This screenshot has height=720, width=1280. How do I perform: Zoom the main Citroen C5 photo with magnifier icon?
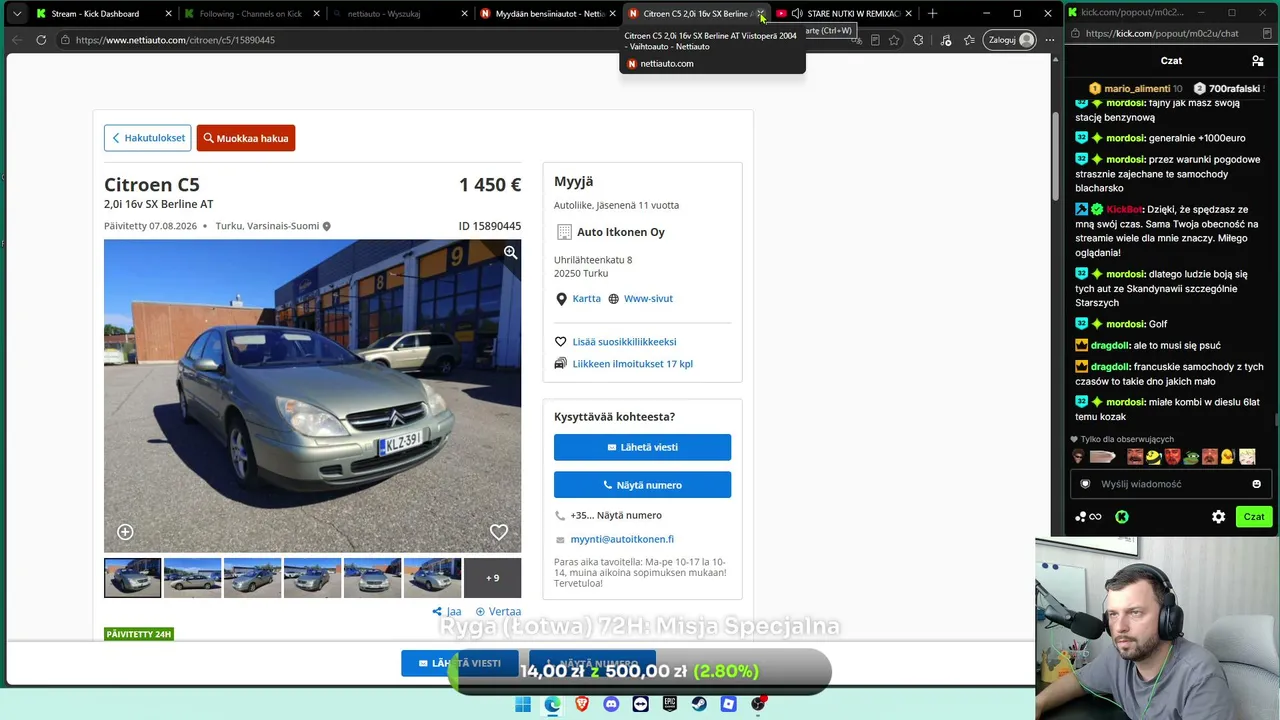click(x=510, y=253)
